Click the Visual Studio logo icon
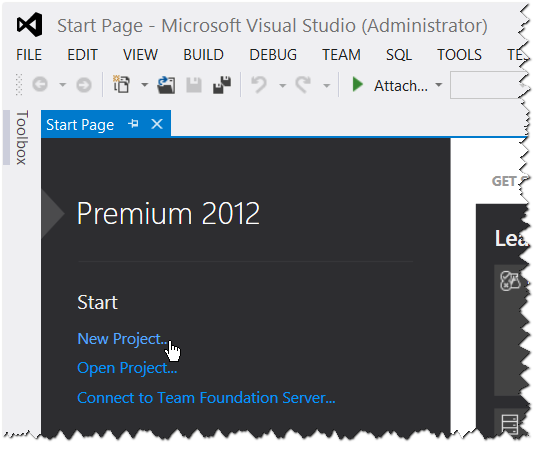 pyautogui.click(x=30, y=25)
